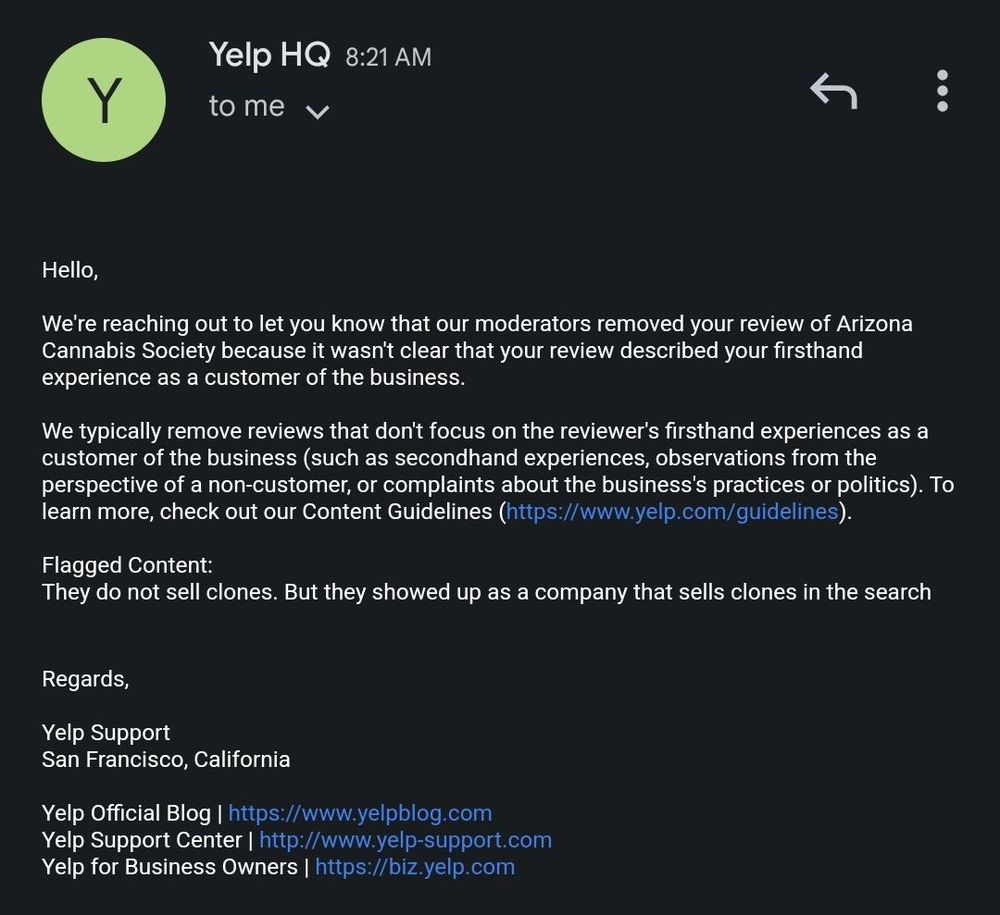
Task: Select the flagged "They do not sell clones" text
Action: [x=486, y=592]
